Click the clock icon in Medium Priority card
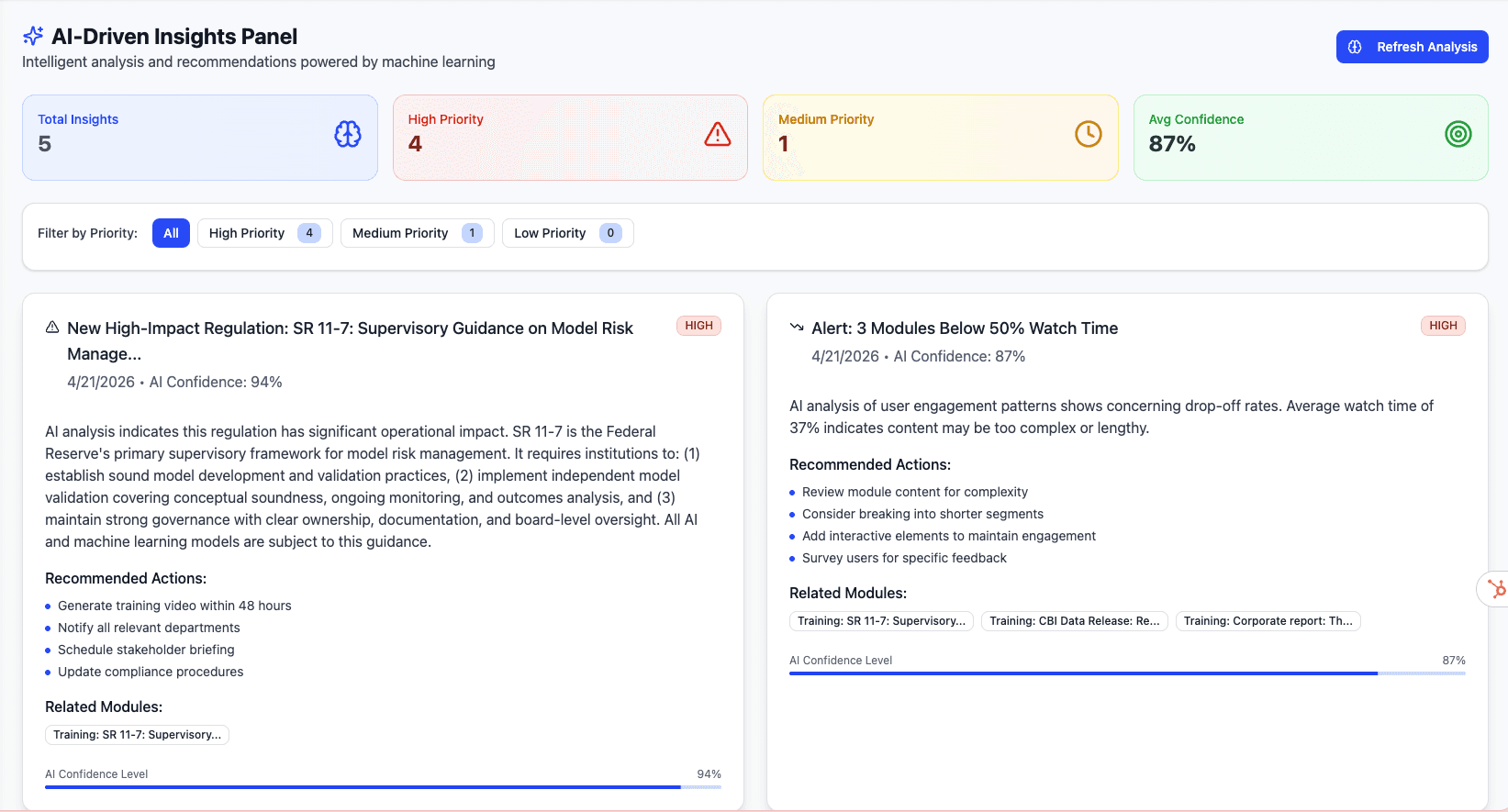 (x=1089, y=134)
